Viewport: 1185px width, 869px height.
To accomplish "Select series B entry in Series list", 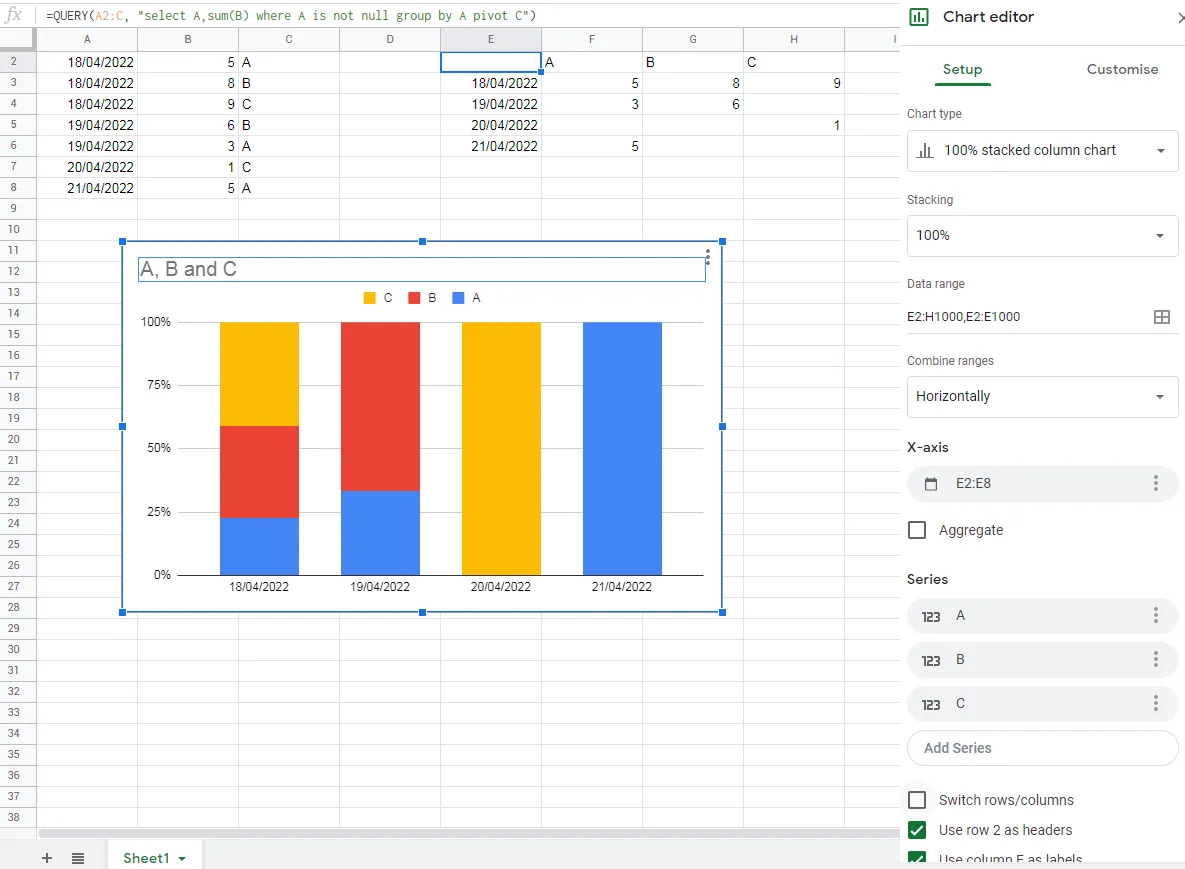I will 1042,660.
